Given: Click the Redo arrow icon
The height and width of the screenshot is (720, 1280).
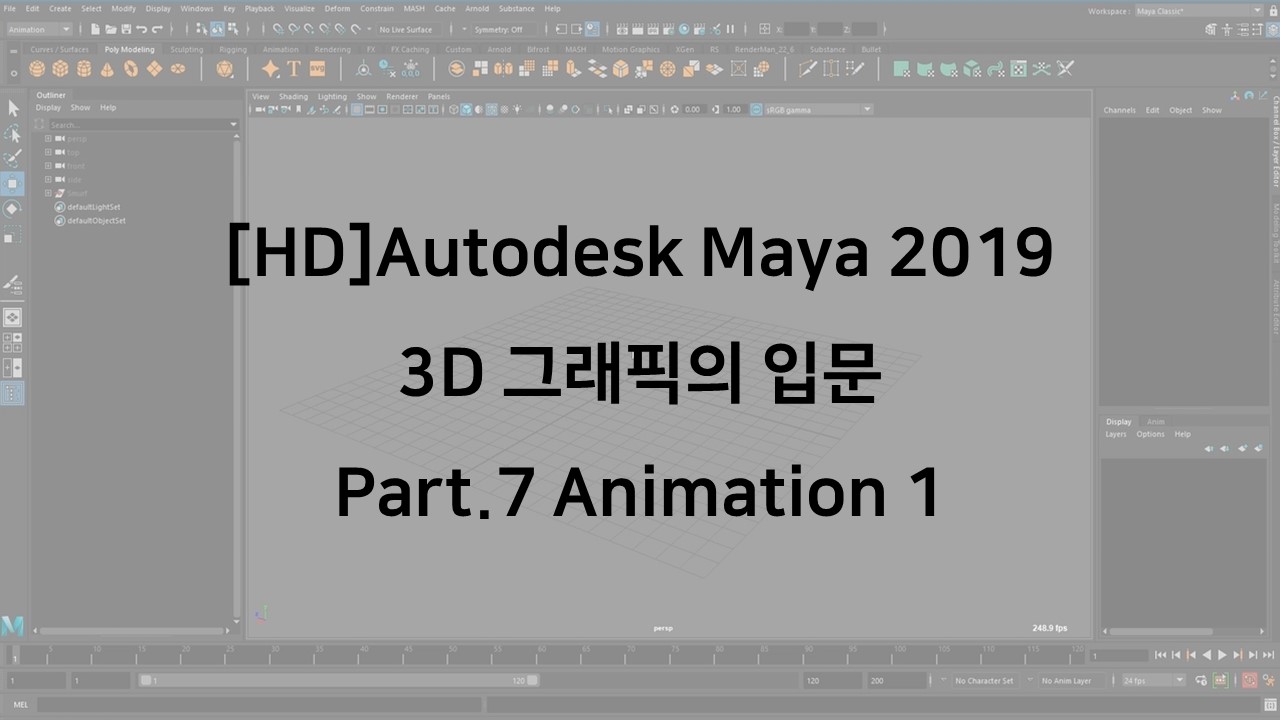Looking at the screenshot, I should [157, 29].
